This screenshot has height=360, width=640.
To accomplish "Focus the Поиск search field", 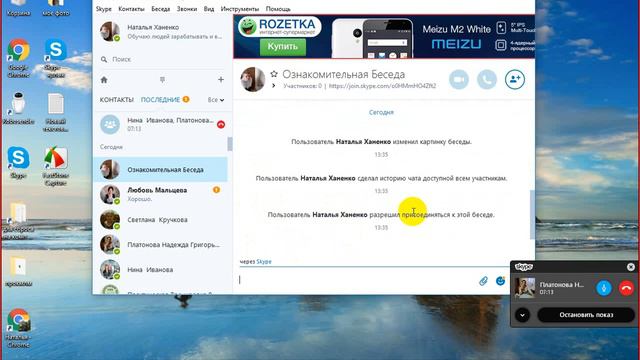I will (x=163, y=59).
